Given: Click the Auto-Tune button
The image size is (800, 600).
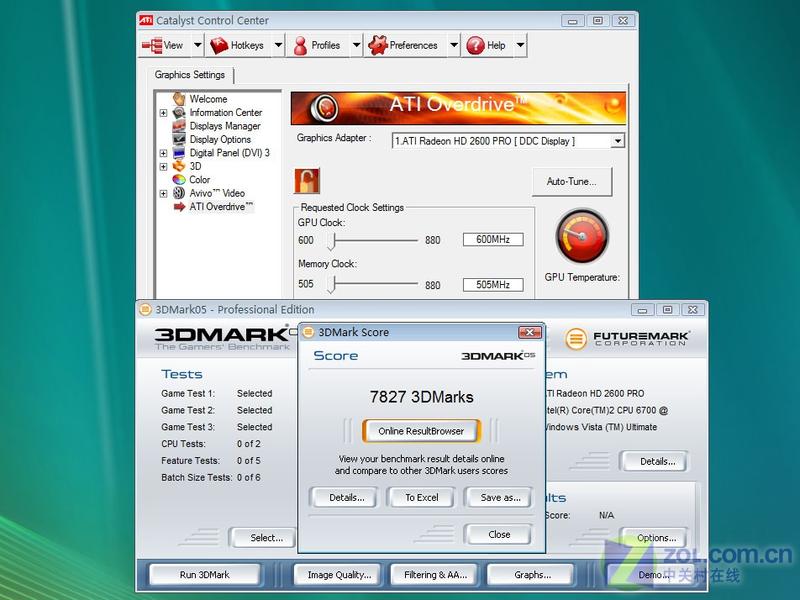Looking at the screenshot, I should tap(571, 182).
